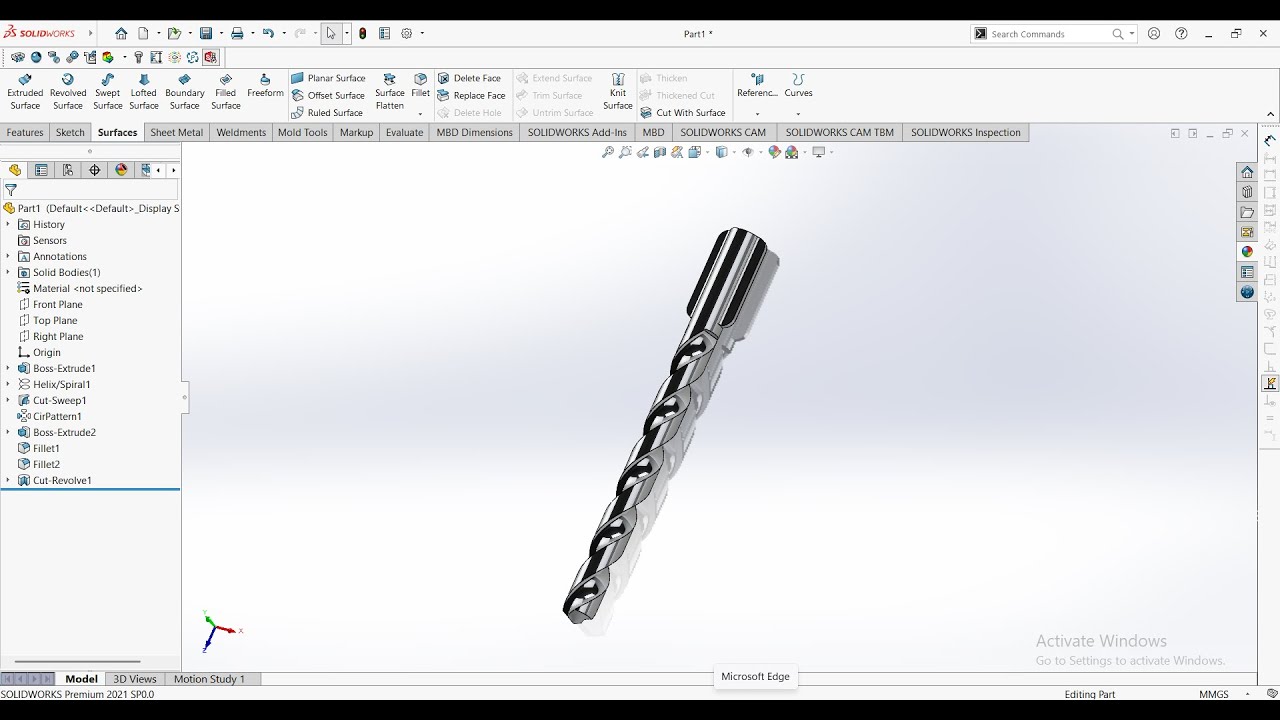The width and height of the screenshot is (1280, 720).
Task: Expand Solid Bodies(1) node
Action: click(8, 272)
